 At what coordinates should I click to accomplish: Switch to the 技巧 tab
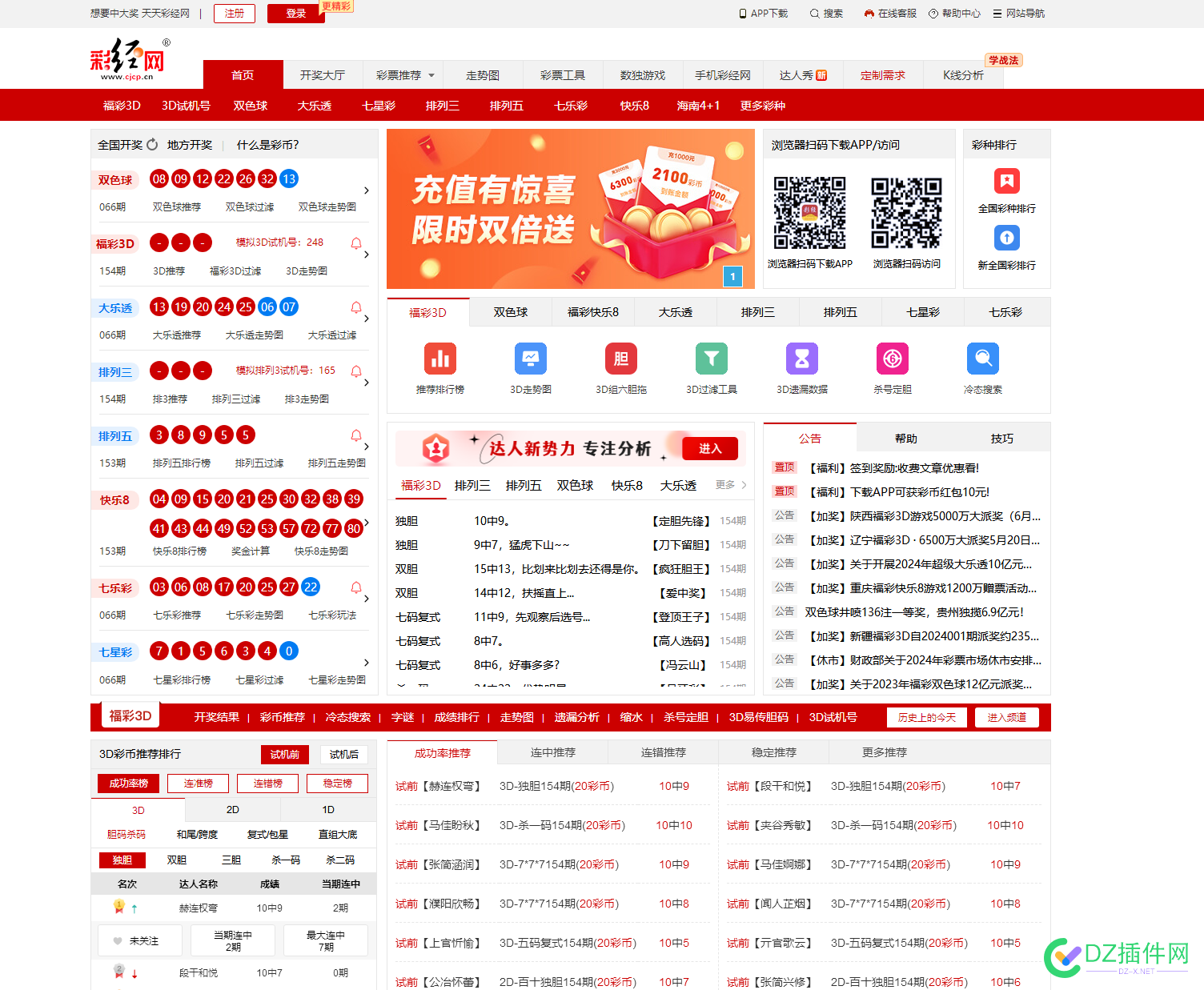[1001, 439]
